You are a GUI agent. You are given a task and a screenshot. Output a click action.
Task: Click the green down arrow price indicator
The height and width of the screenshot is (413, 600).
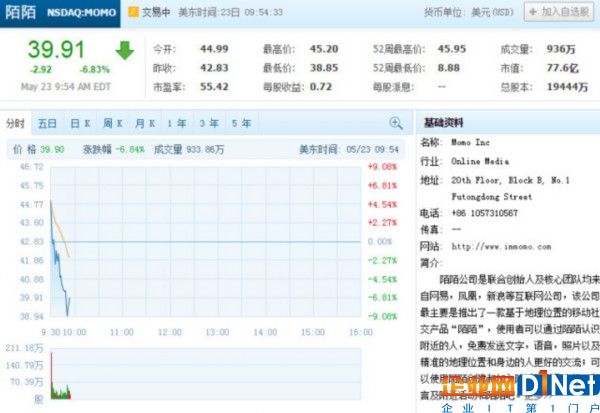click(x=125, y=51)
